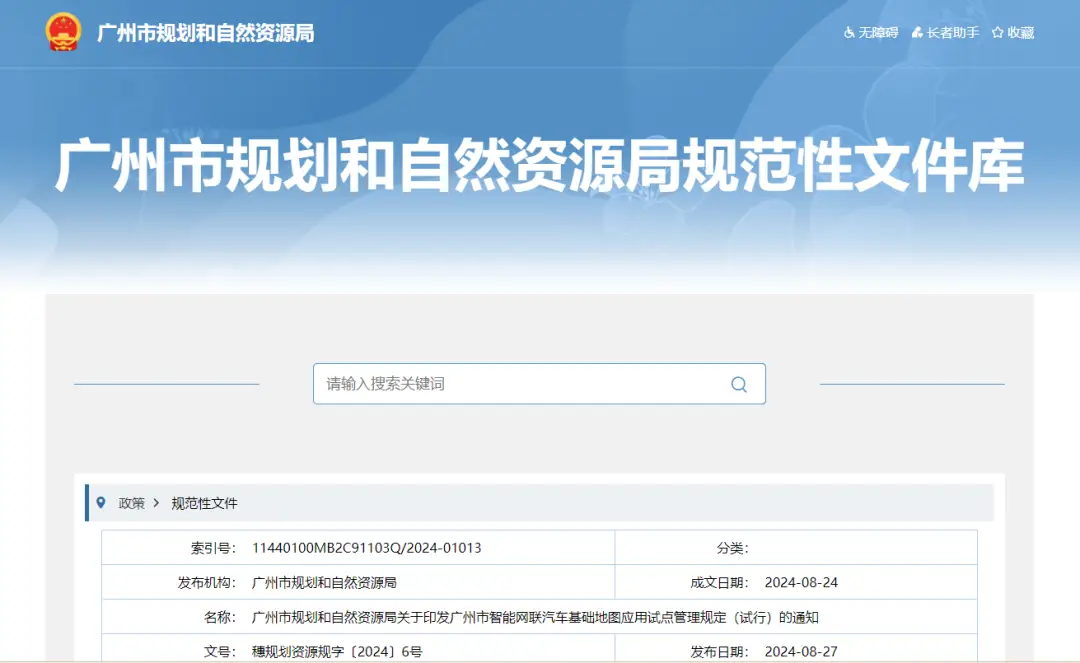This screenshot has height=663, width=1080.
Task: Click the national emblem logo
Action: (63, 32)
